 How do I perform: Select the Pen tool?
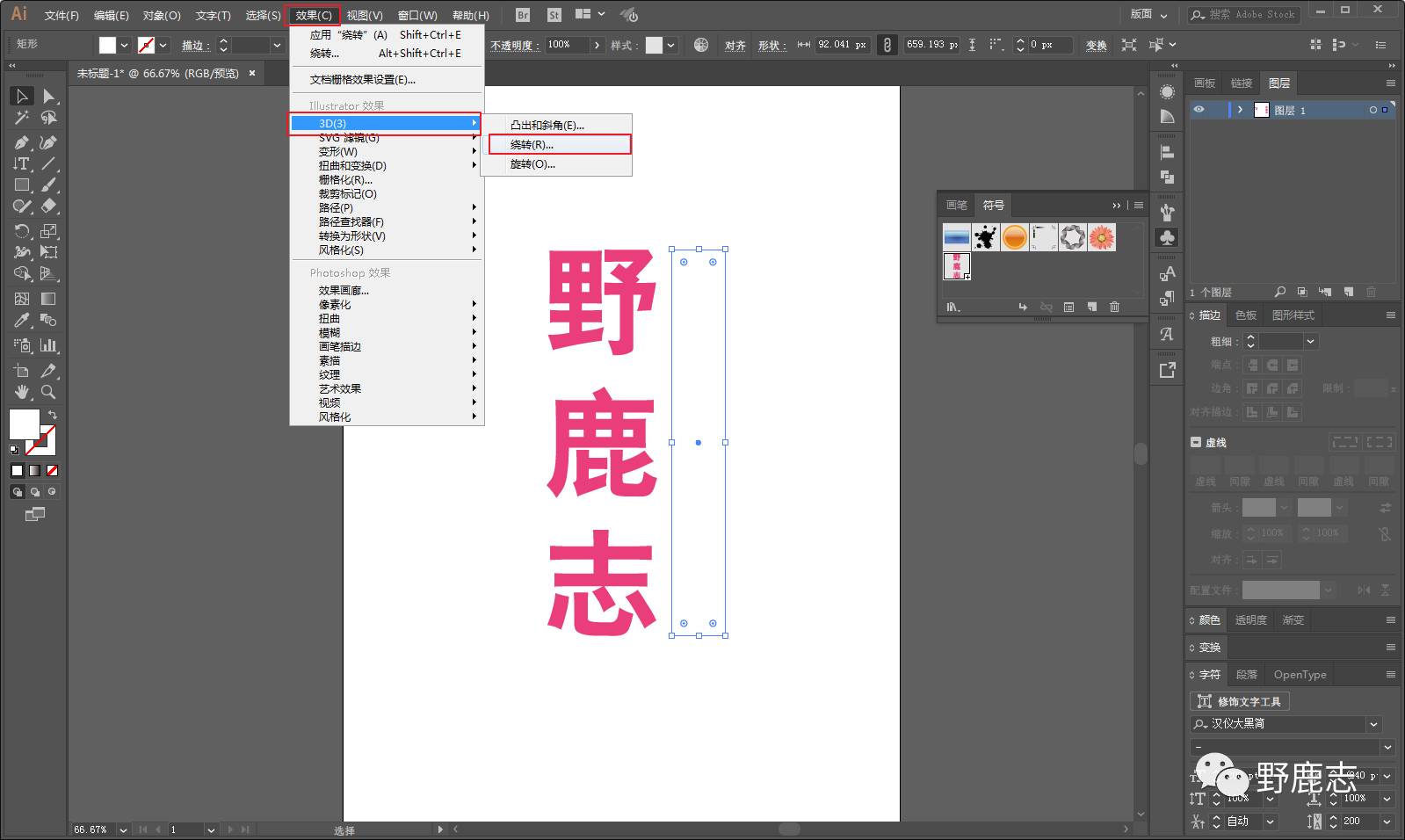[22, 142]
